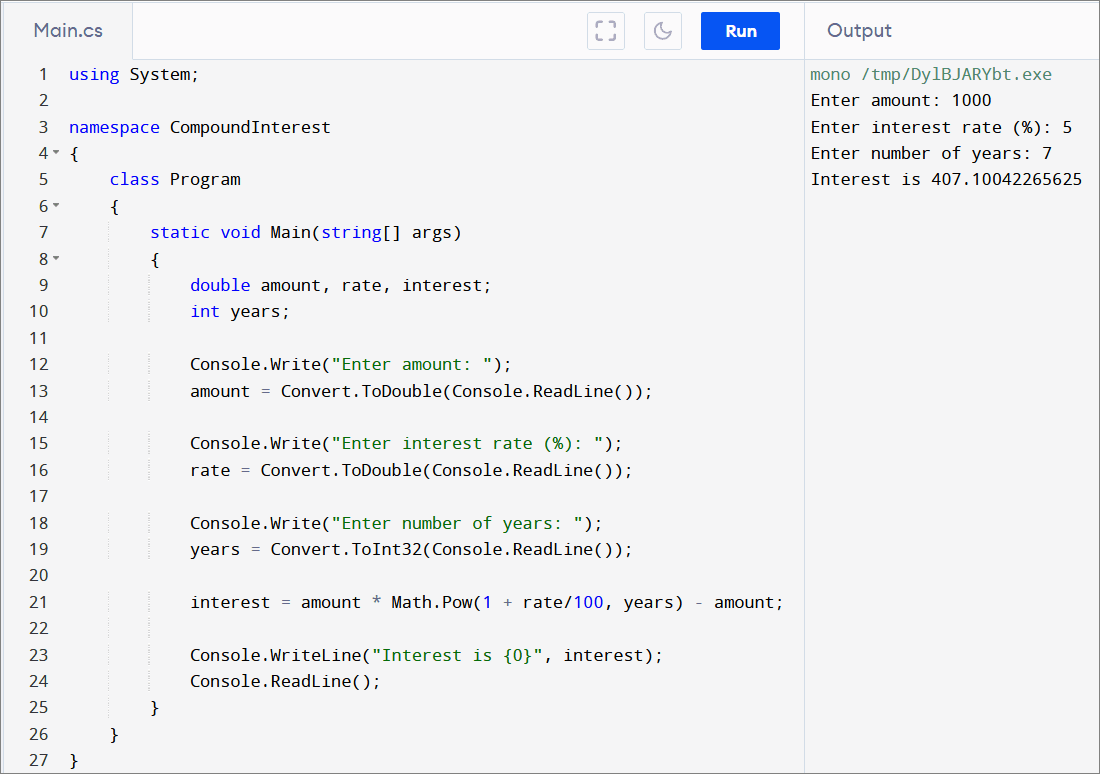Screen dimensions: 1100x774
Task: Toggle dark mode with the moon icon
Action: click(x=662, y=31)
